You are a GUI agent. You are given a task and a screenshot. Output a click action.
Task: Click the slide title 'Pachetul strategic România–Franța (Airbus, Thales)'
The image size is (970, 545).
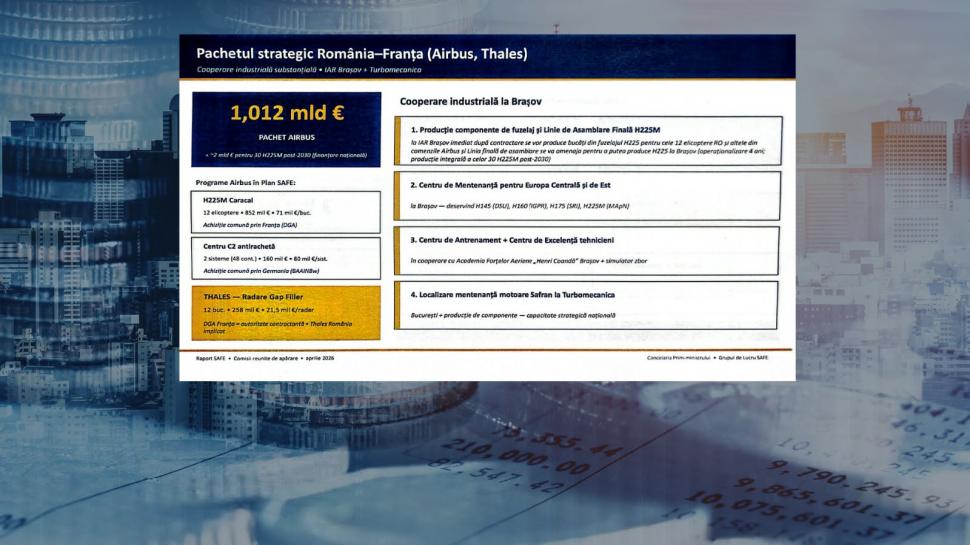click(x=362, y=54)
